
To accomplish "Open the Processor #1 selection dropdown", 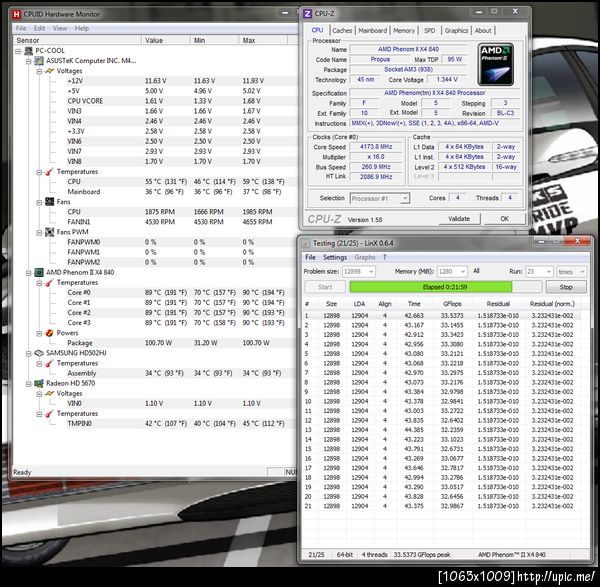I will point(404,199).
